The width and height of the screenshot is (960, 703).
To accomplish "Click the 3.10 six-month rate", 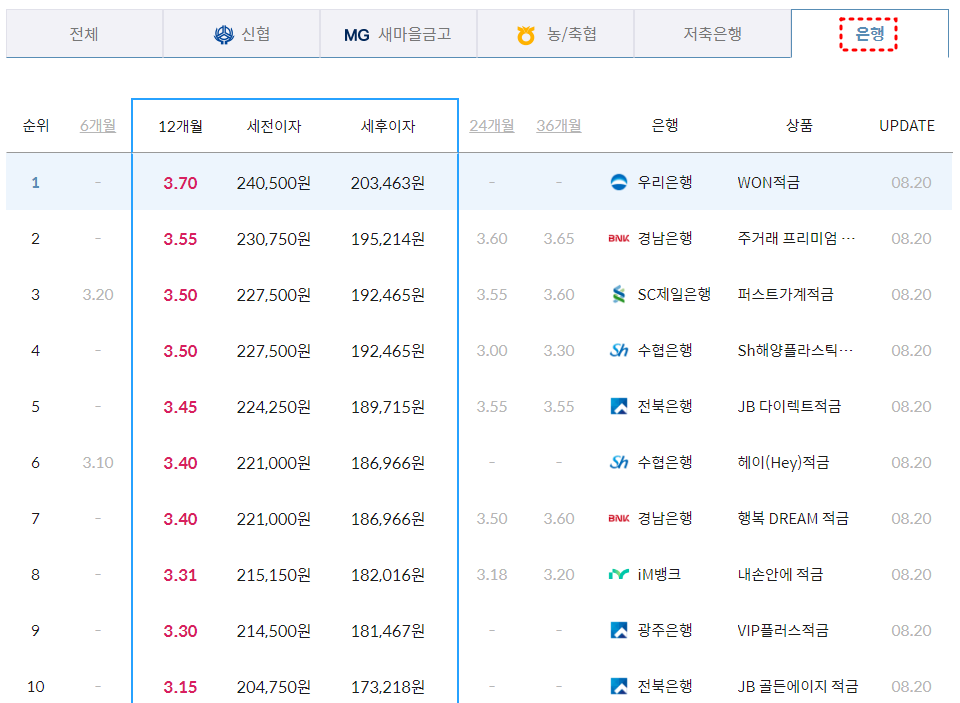I will (98, 462).
